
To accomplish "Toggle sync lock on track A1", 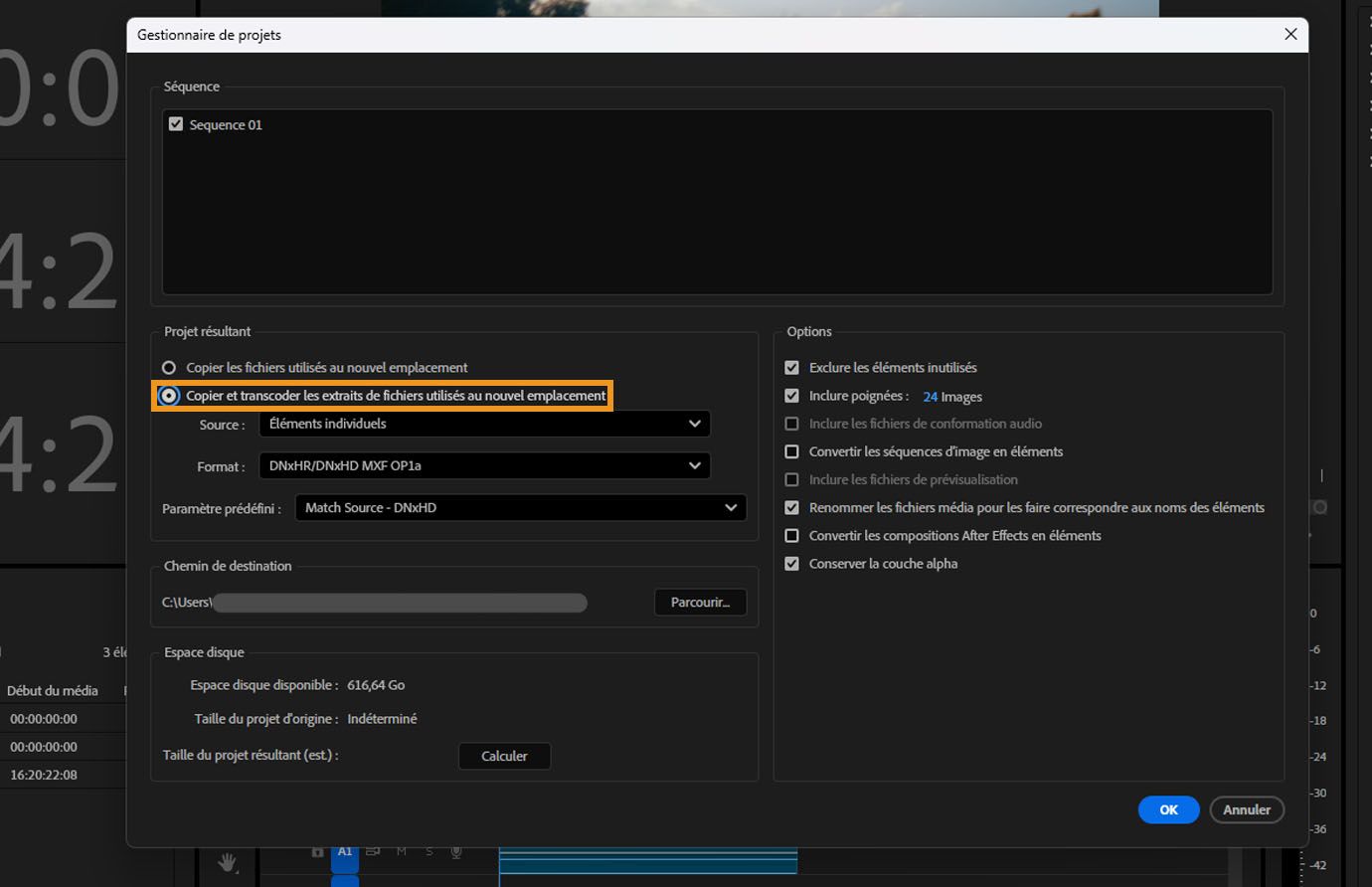I will tap(373, 852).
